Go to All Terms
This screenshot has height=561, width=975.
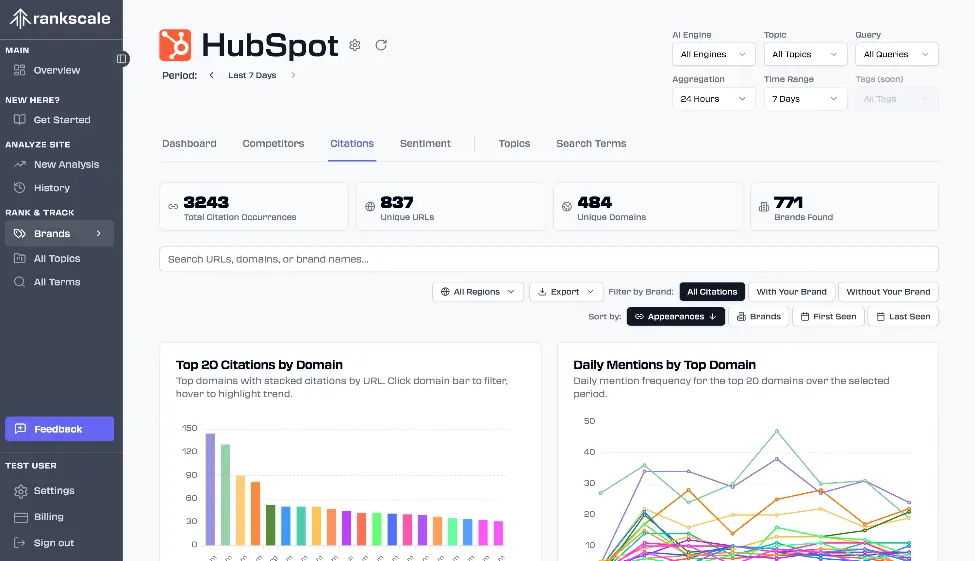click(59, 282)
